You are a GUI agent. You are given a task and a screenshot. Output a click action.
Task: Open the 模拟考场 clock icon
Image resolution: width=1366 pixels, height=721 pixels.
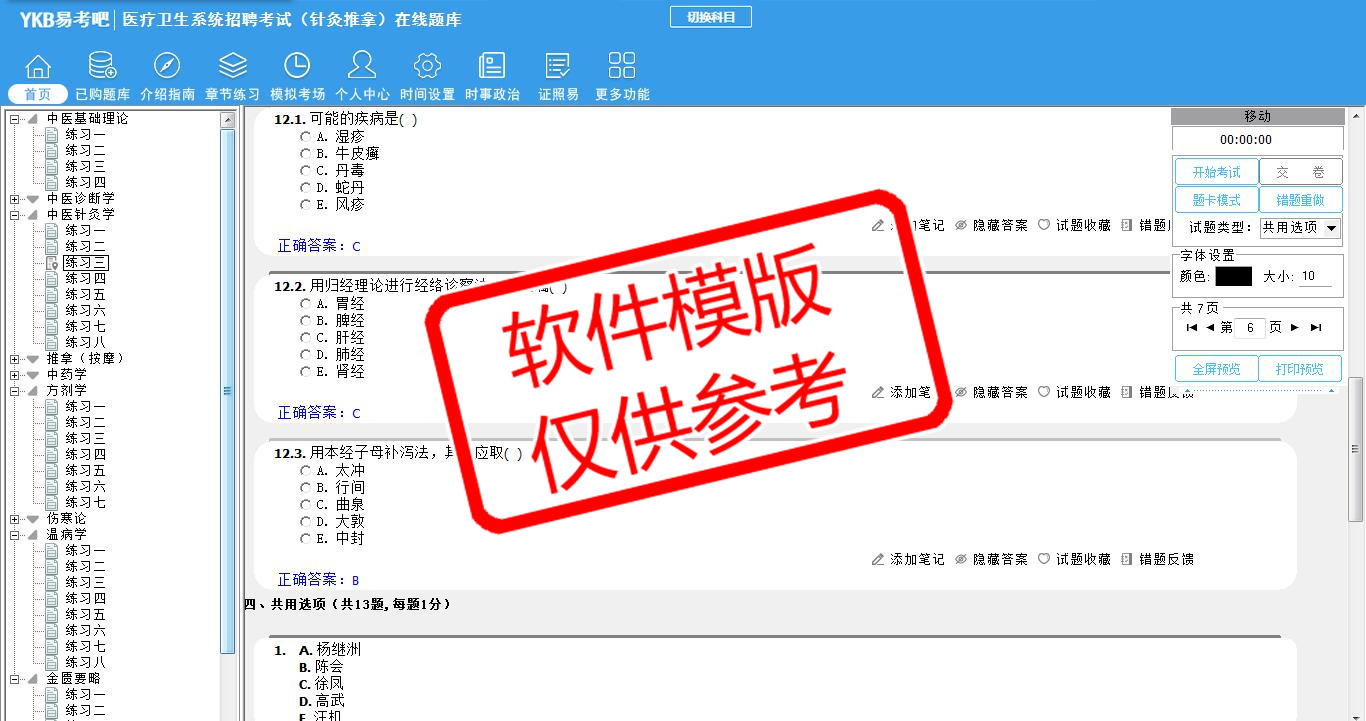coord(297,67)
